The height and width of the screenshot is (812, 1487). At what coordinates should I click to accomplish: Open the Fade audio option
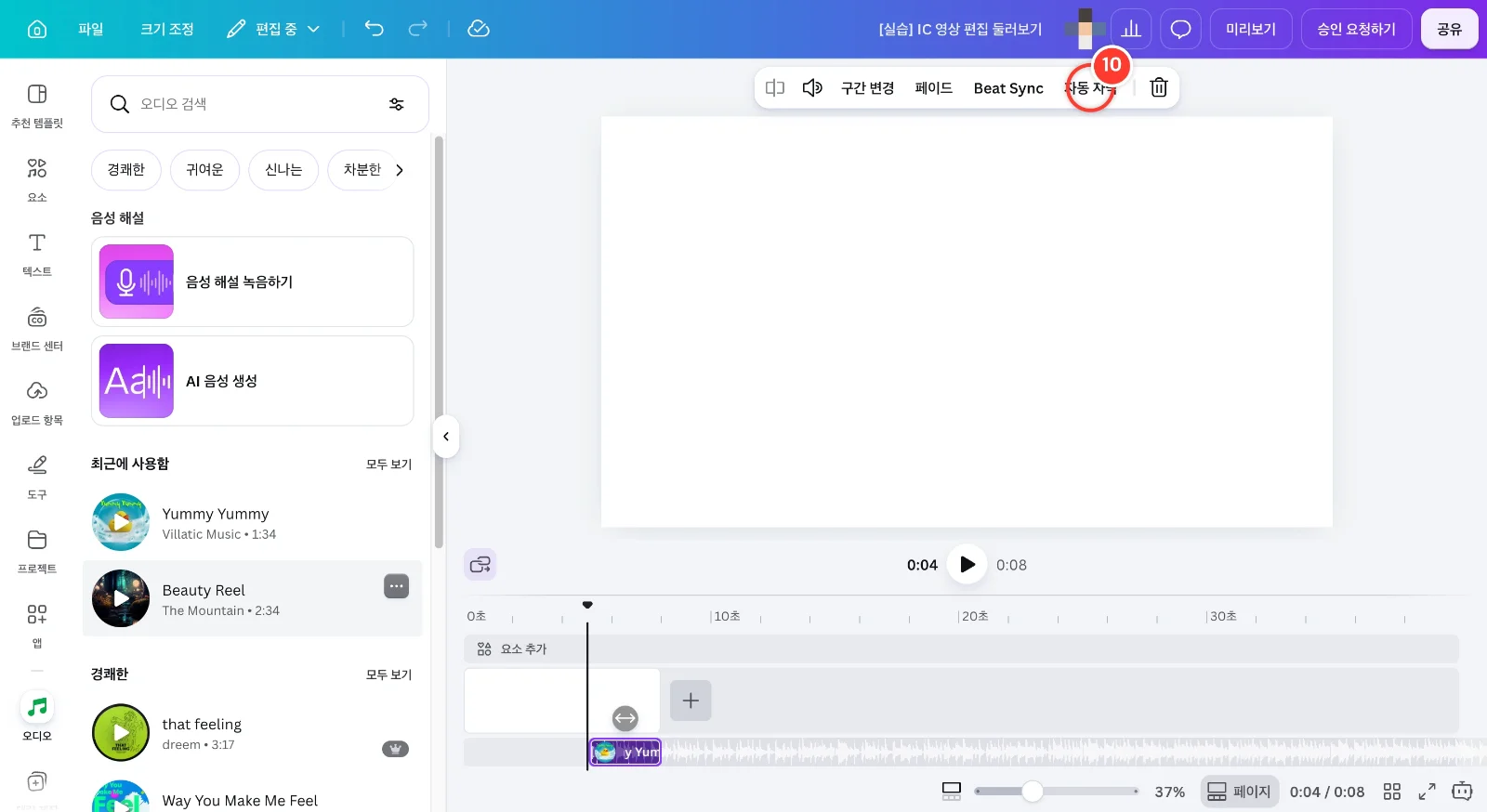934,87
